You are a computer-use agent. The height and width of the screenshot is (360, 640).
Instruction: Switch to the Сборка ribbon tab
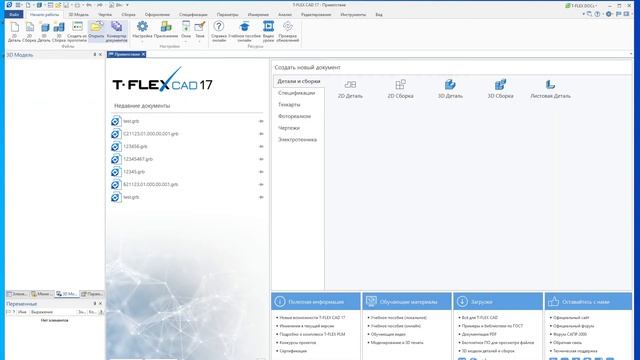pyautogui.click(x=128, y=14)
